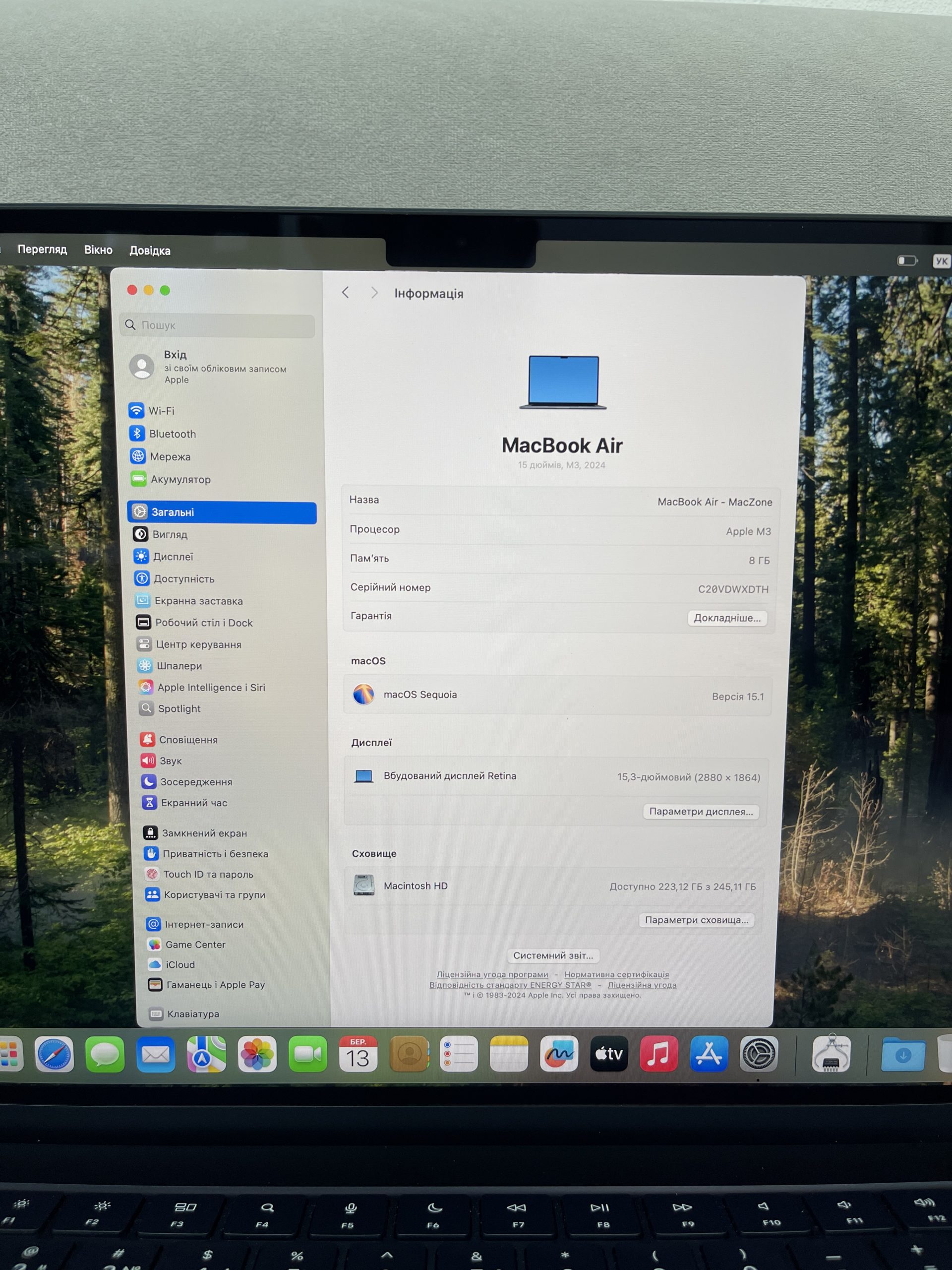
Task: Open Safari from the Dock
Action: (x=55, y=1054)
